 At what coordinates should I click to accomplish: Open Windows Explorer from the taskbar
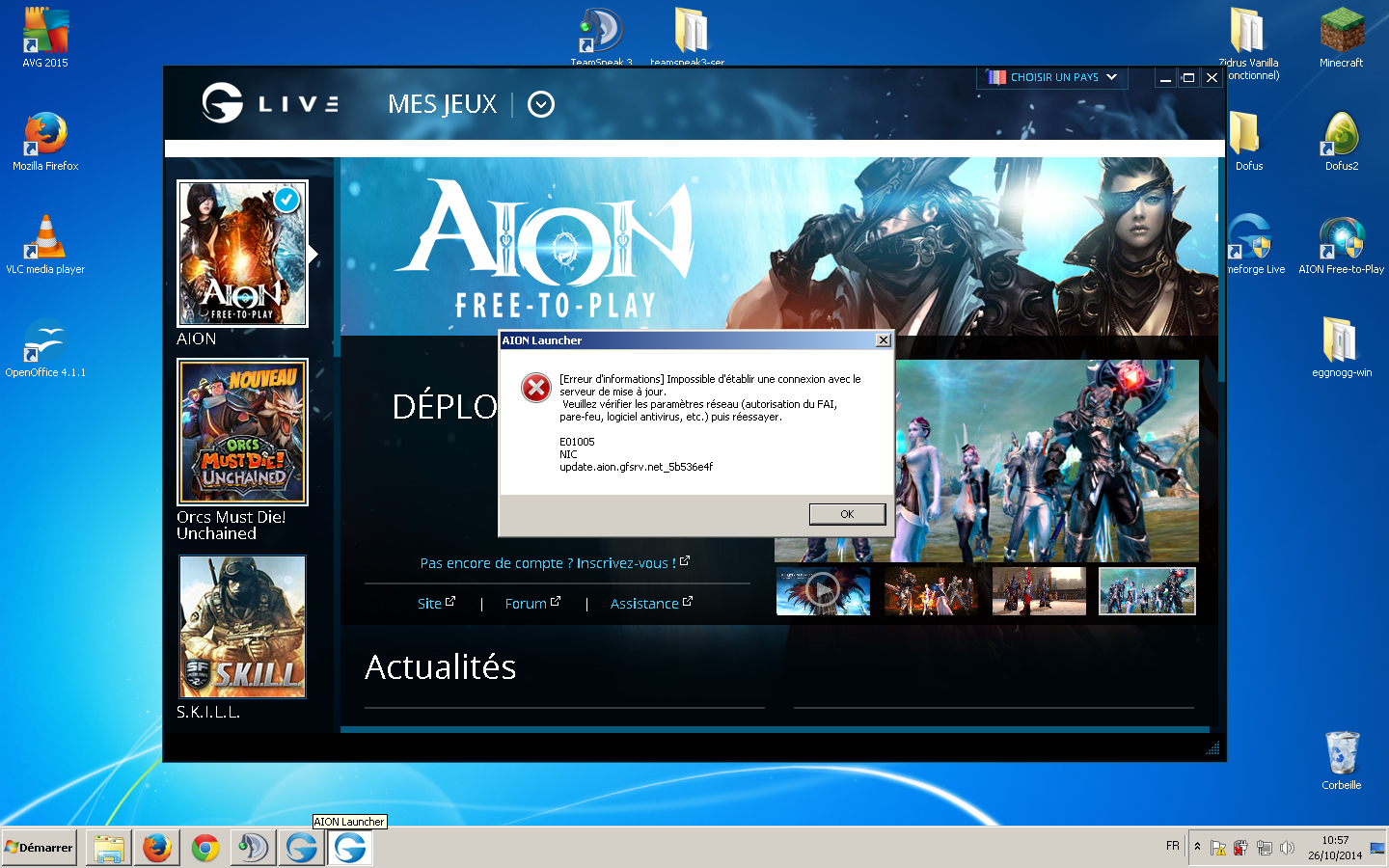pyautogui.click(x=109, y=848)
